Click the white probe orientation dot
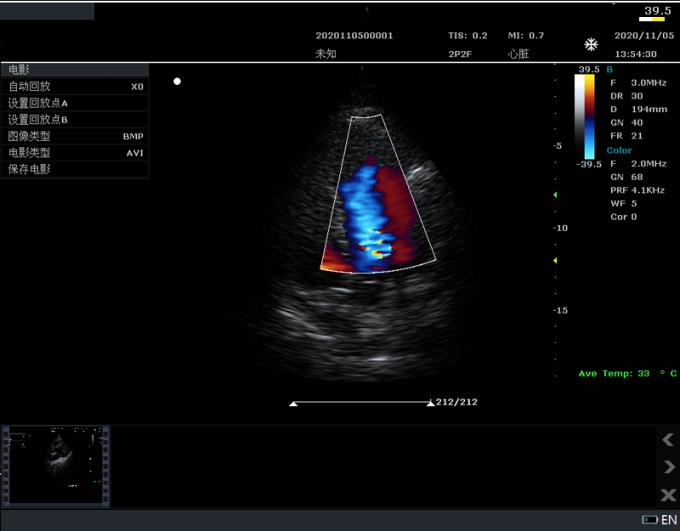Viewport: 680px width, 531px height. (177, 81)
